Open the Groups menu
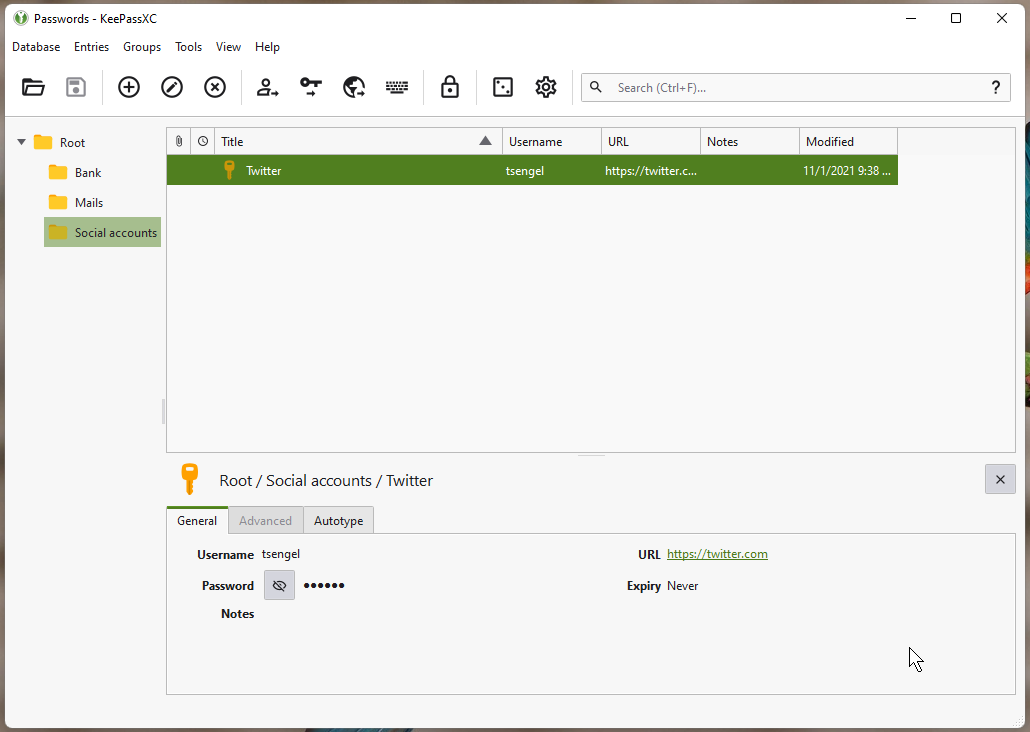The height and width of the screenshot is (732, 1030). click(142, 47)
